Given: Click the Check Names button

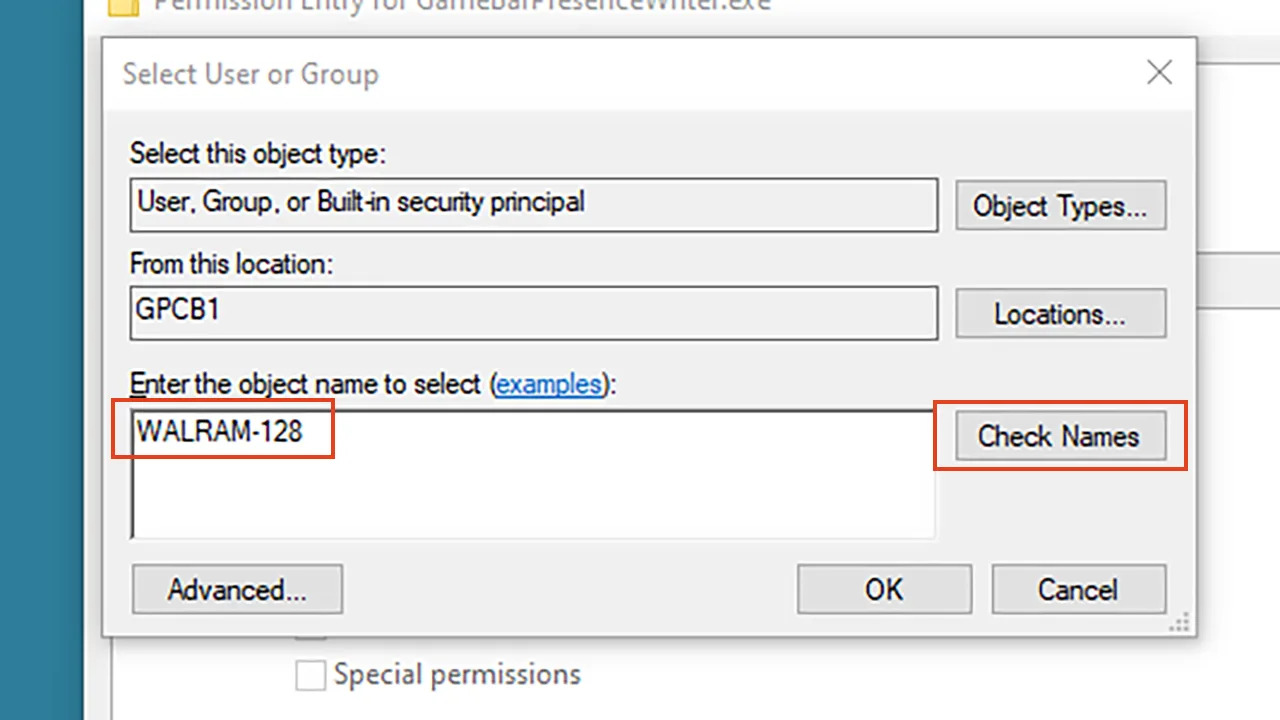Looking at the screenshot, I should coord(1060,436).
